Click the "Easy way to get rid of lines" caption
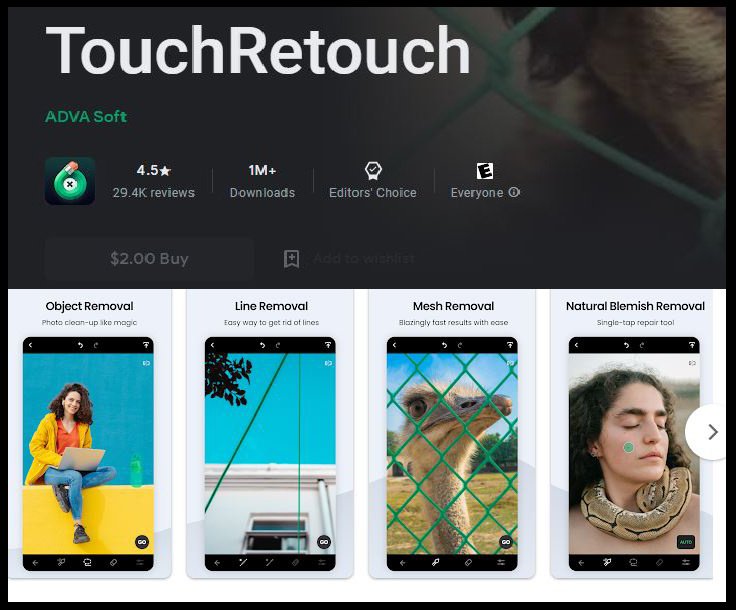The height and width of the screenshot is (610, 736). 271,322
